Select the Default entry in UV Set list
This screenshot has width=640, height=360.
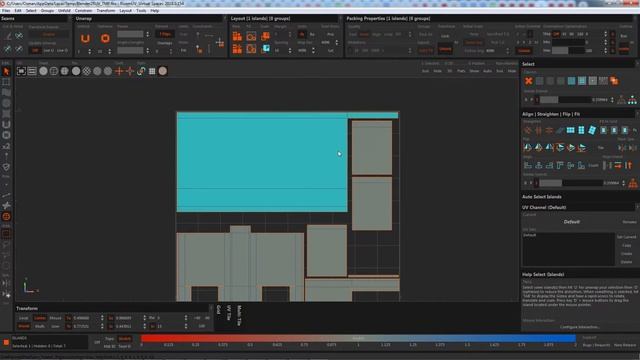529,236
